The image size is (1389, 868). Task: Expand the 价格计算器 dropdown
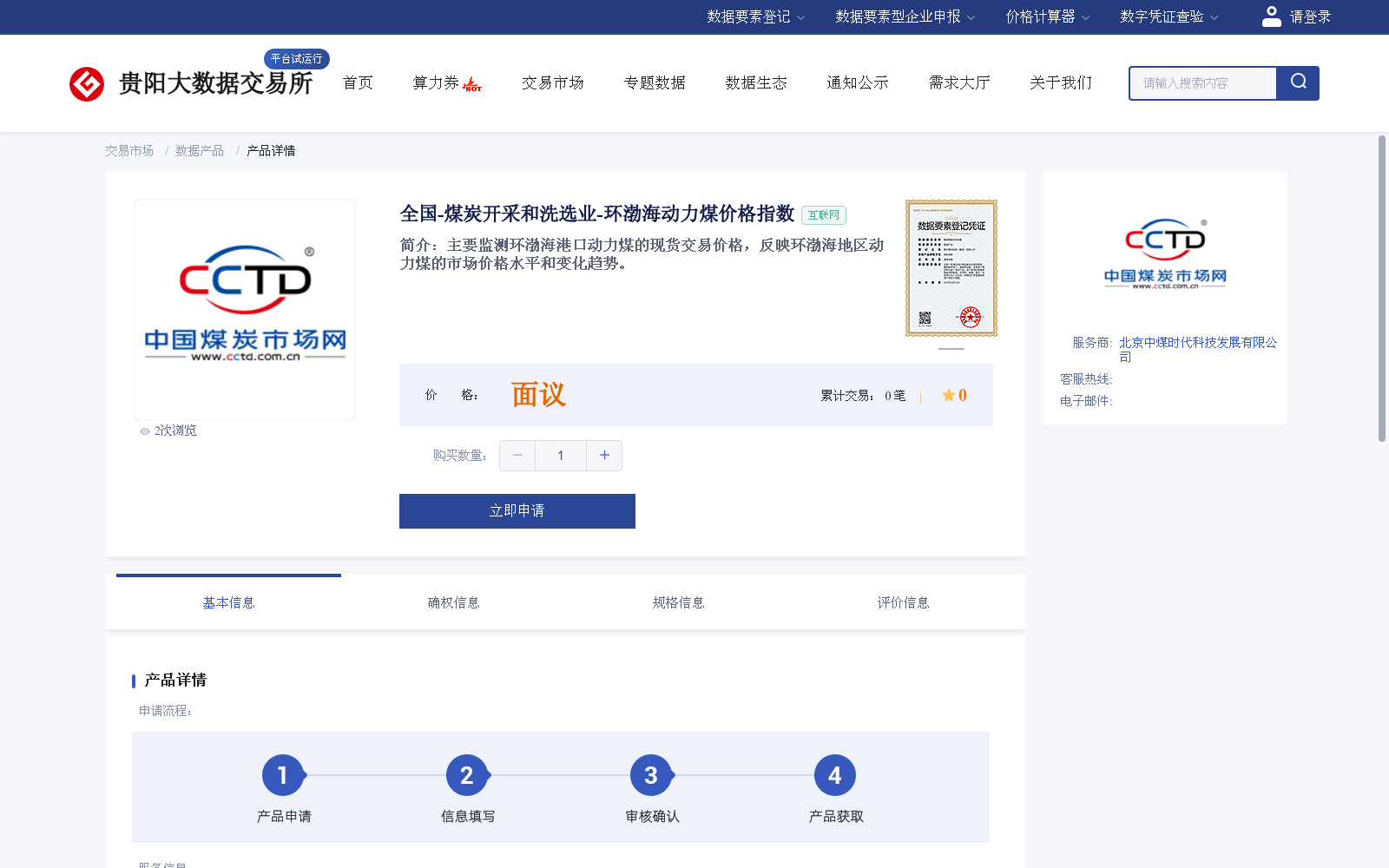coord(1048,16)
